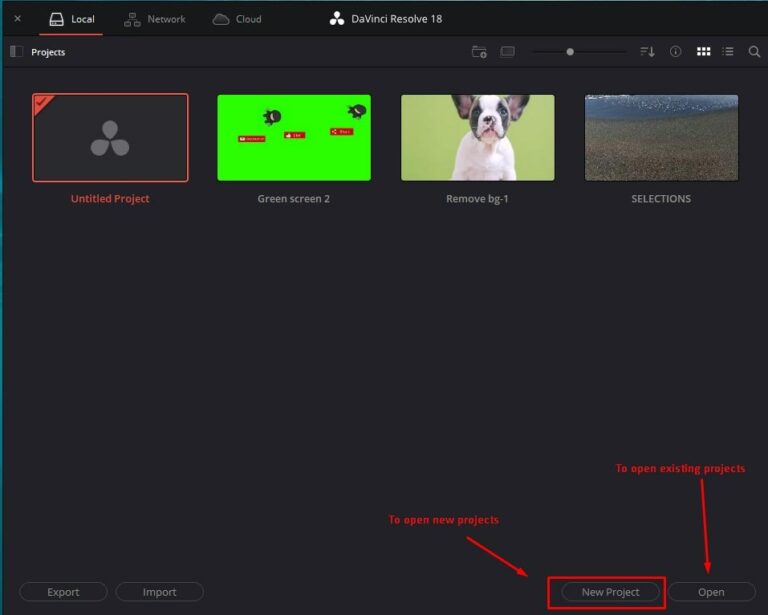This screenshot has height=615, width=768.
Task: Select the SELECTIONS project thumbnail
Action: coord(661,138)
